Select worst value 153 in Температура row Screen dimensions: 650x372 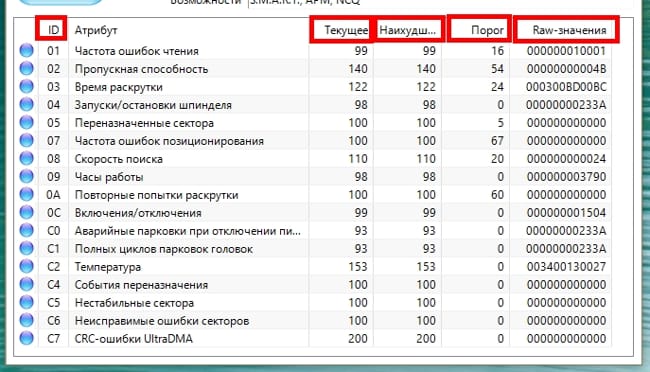[426, 267]
